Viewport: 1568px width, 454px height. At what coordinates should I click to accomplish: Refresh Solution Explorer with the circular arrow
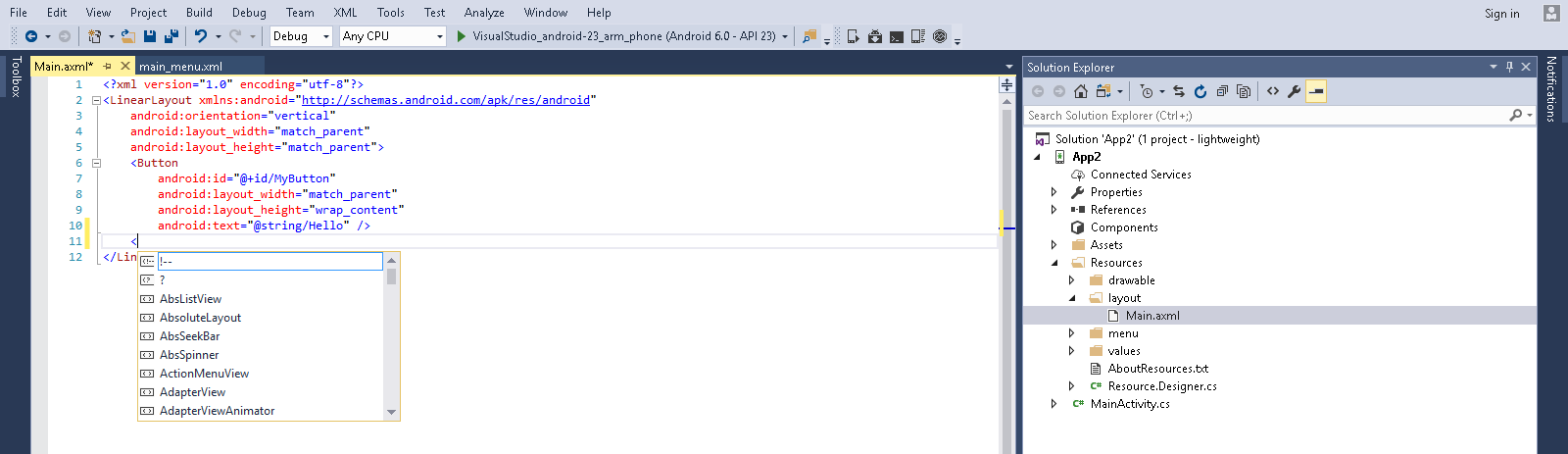point(1200,91)
